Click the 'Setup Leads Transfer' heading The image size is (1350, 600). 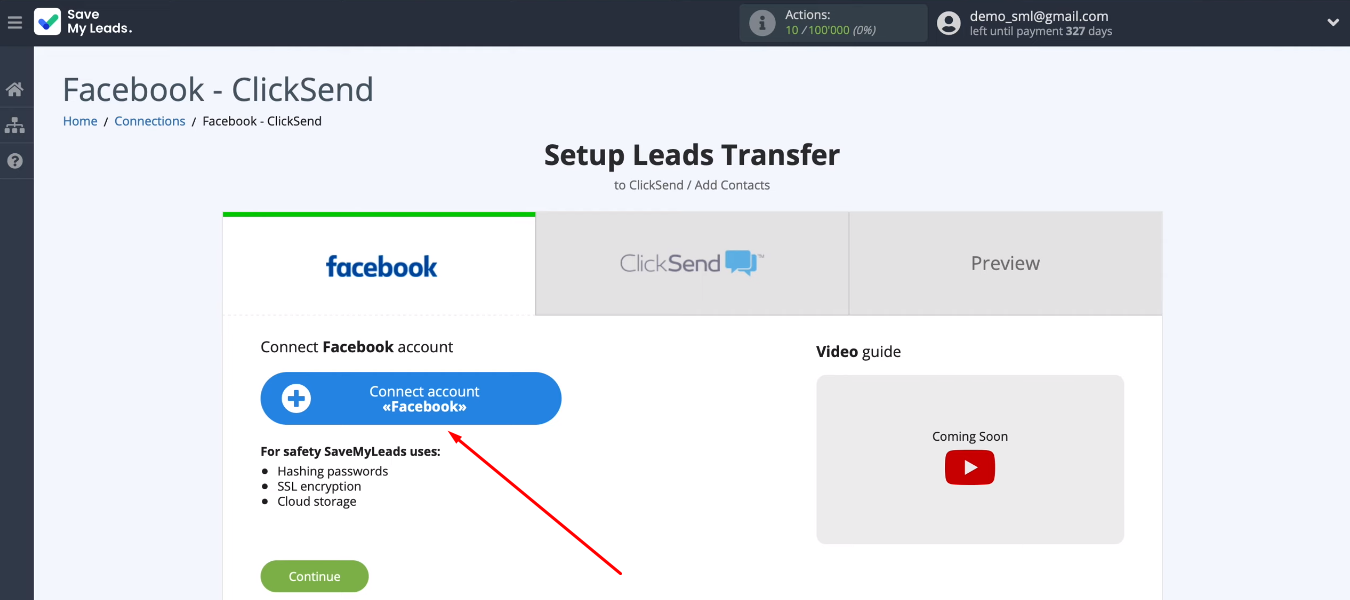tap(692, 155)
